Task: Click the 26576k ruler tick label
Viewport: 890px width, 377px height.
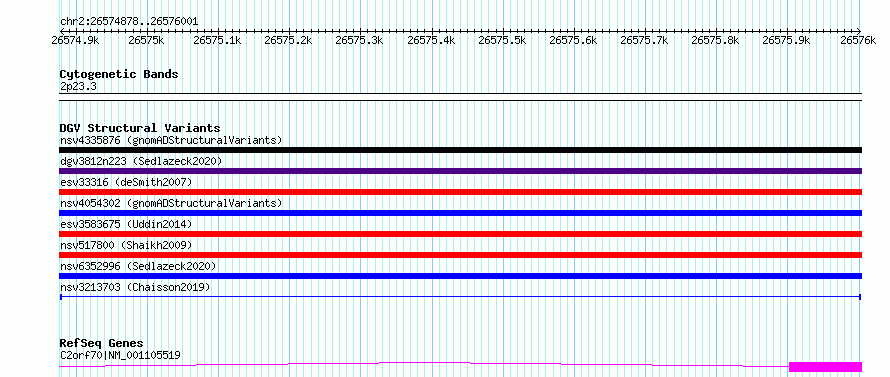Action: [x=859, y=40]
